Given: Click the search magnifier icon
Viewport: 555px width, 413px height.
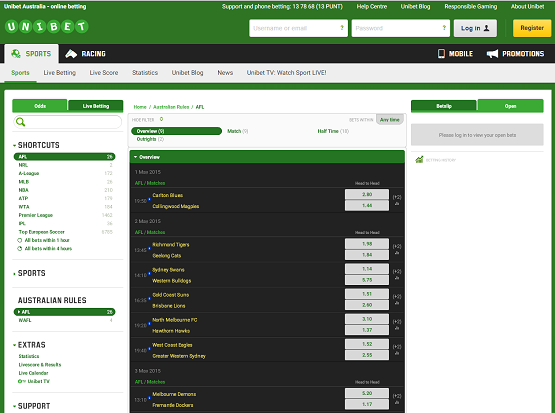Looking at the screenshot, I should point(21,122).
